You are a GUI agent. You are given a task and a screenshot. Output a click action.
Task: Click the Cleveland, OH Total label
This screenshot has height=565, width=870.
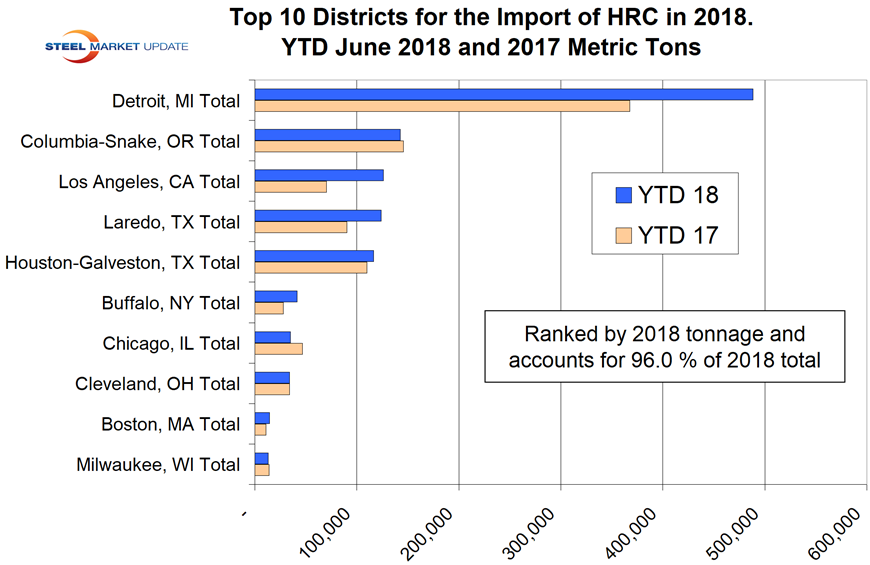click(x=158, y=384)
